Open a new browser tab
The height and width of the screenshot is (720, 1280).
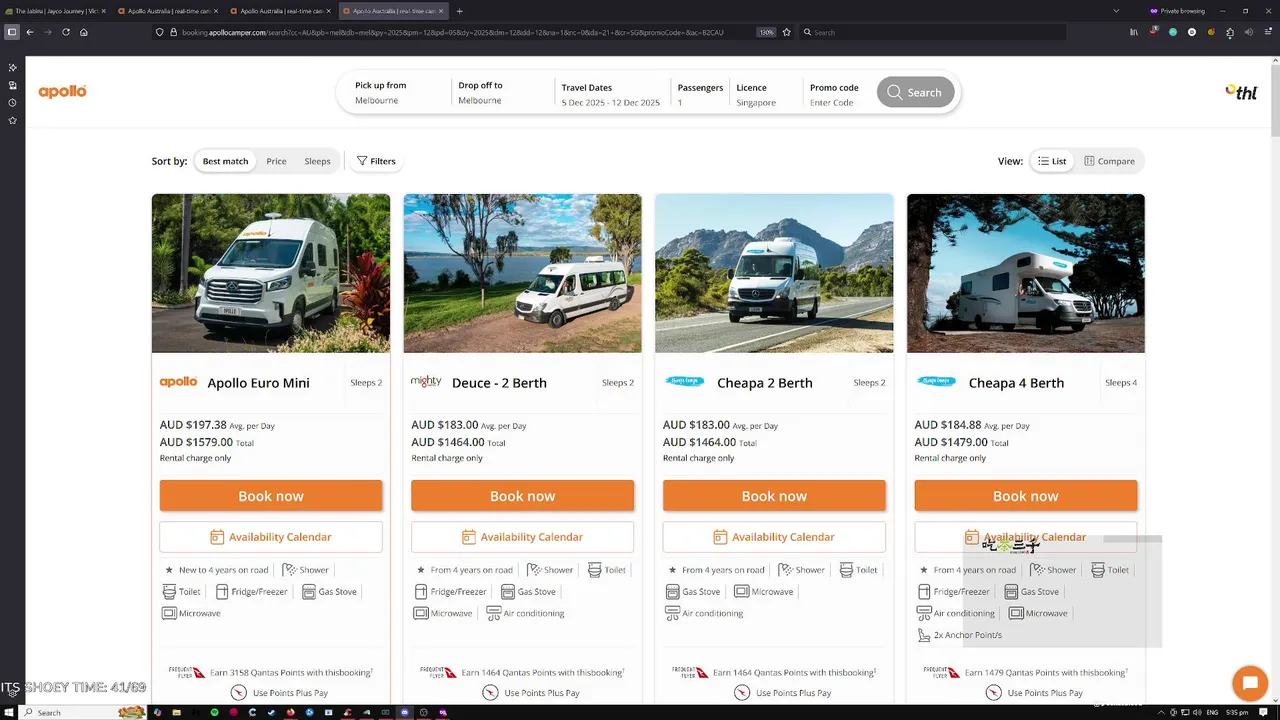[x=459, y=11]
